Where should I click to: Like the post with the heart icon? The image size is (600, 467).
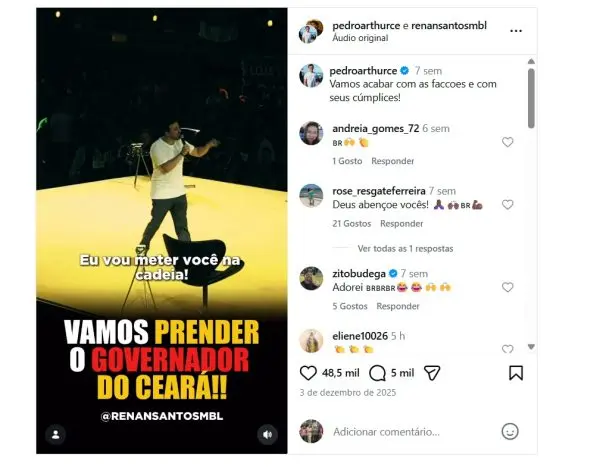pyautogui.click(x=308, y=373)
